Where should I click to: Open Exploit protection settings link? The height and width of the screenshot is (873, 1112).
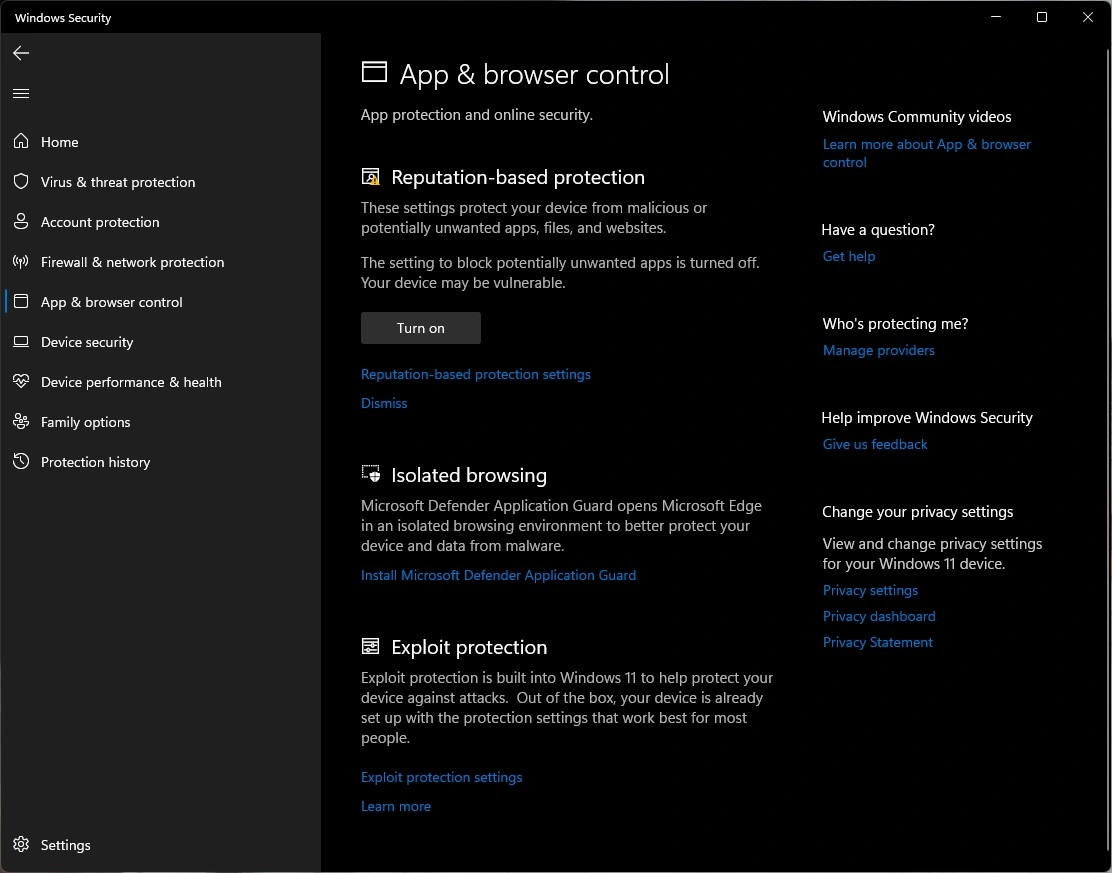click(x=441, y=777)
